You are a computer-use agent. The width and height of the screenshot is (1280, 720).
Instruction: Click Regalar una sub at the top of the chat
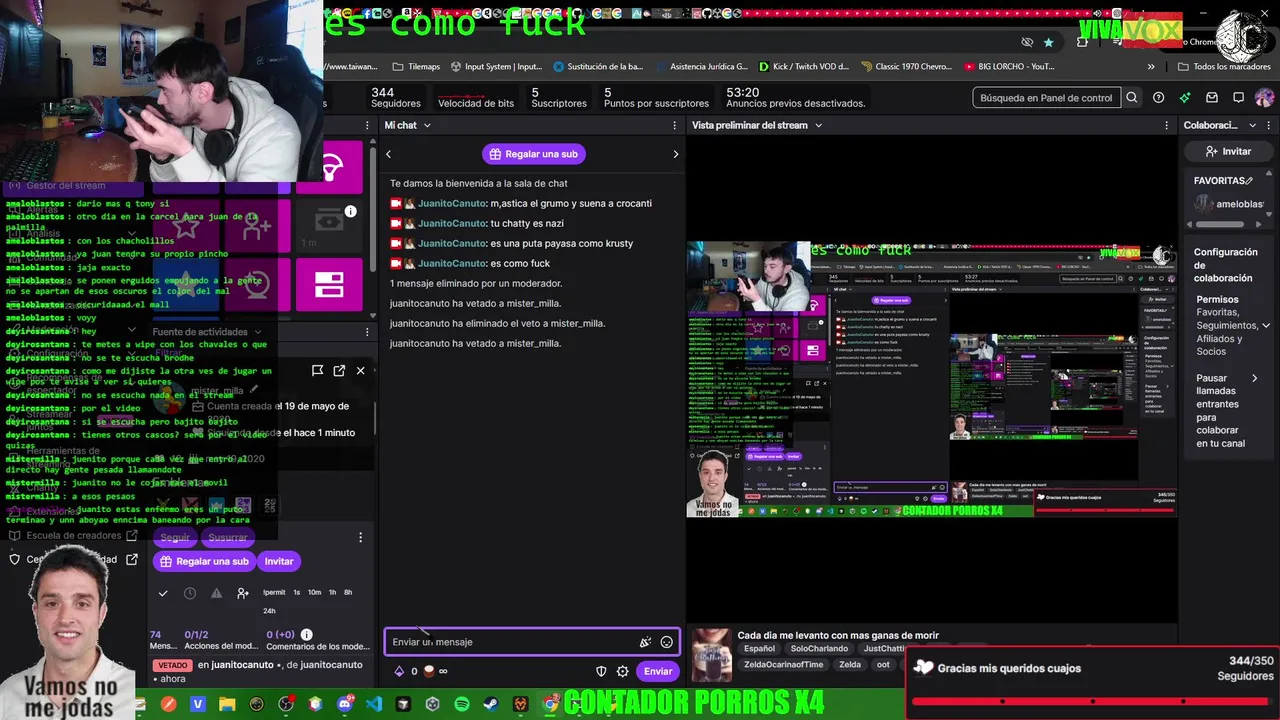coord(533,154)
